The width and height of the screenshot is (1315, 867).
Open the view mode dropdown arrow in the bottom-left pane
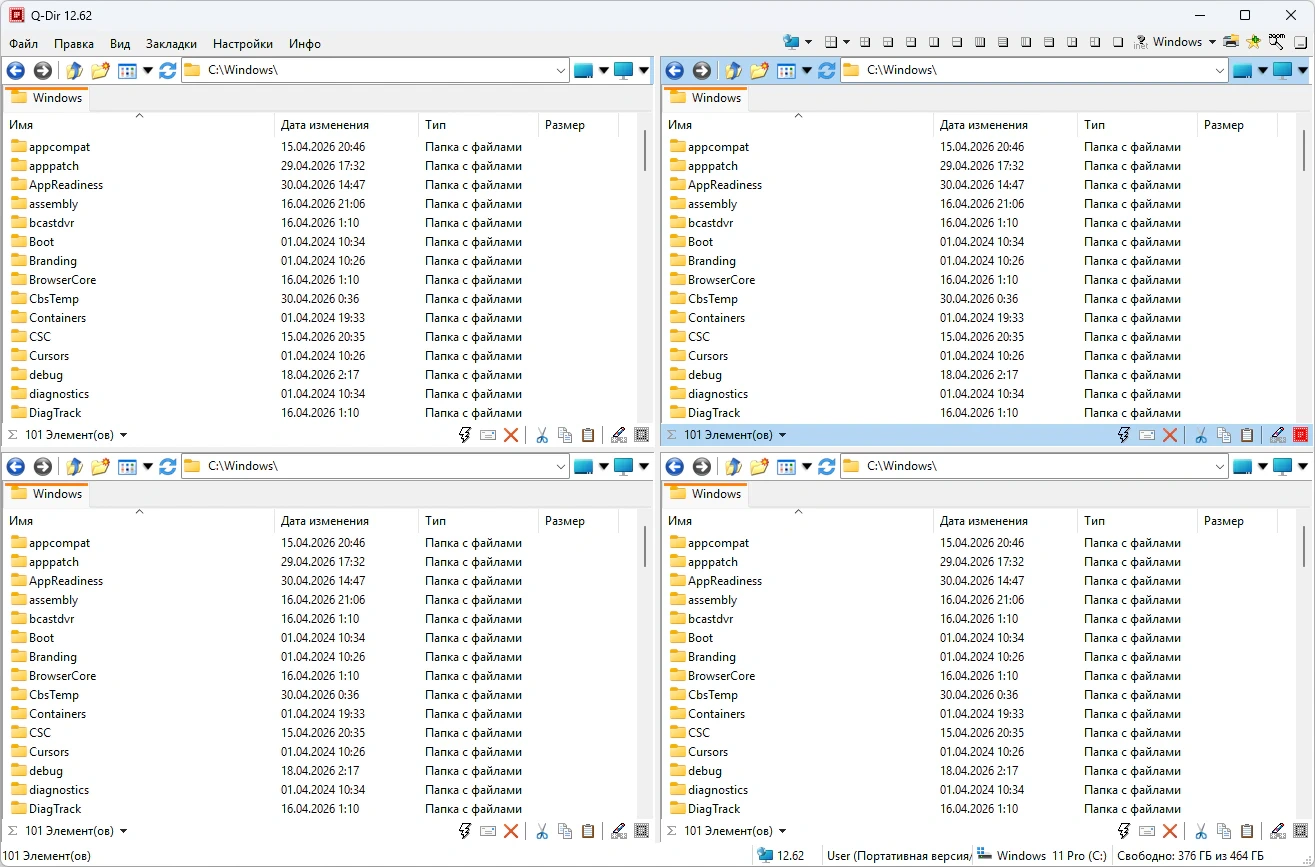pos(148,466)
